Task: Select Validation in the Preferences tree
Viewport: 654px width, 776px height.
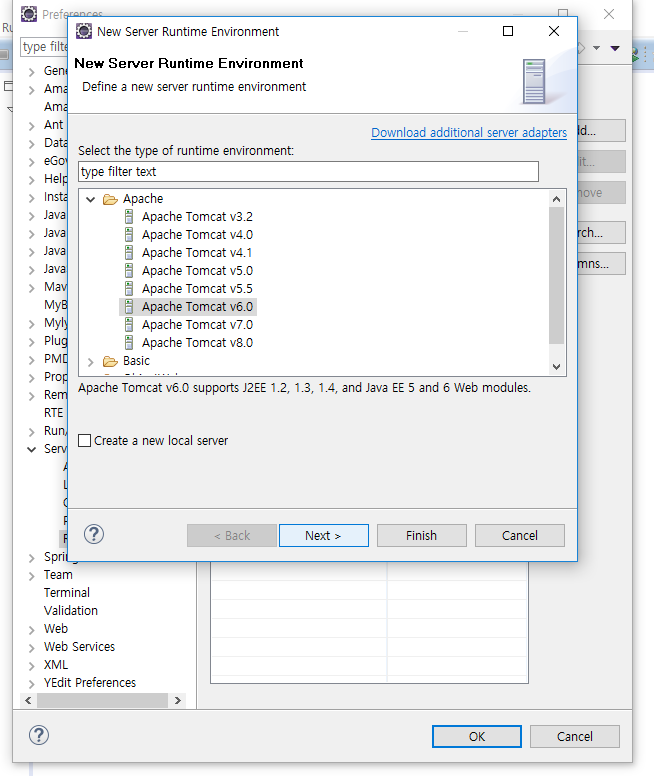Action: click(x=71, y=610)
